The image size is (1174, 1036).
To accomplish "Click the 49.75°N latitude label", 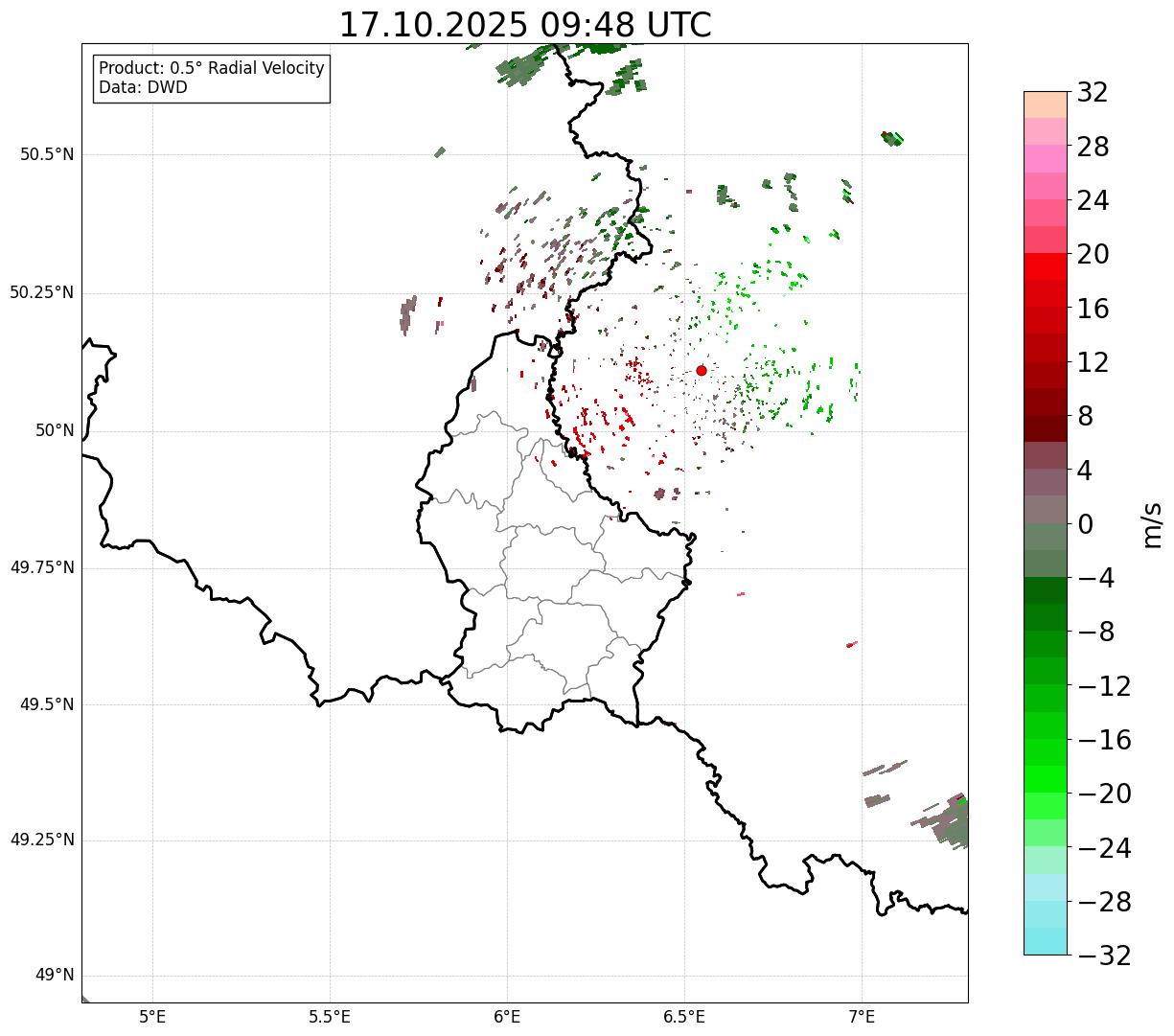I will point(41,567).
